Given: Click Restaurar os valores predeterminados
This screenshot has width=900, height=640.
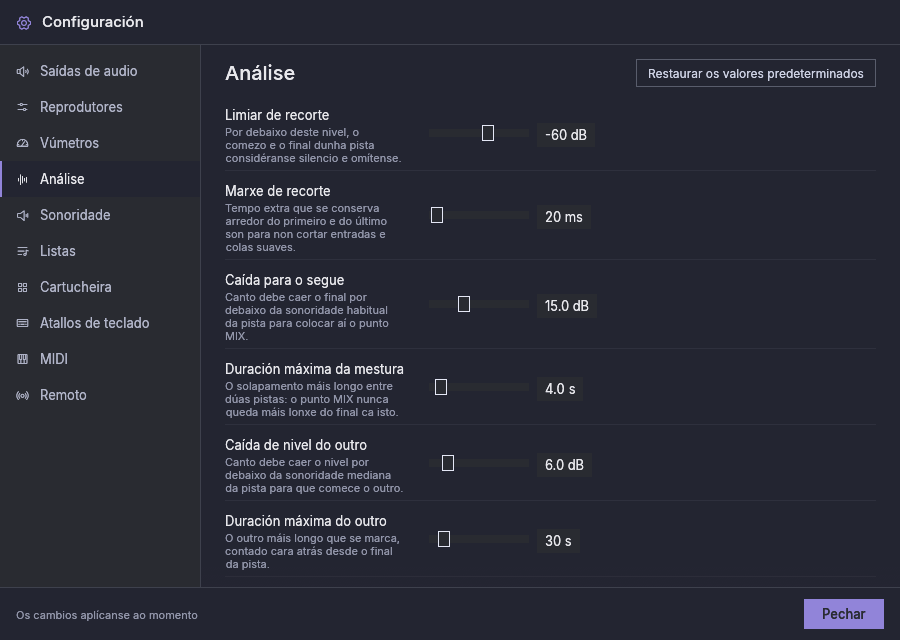Looking at the screenshot, I should [x=755, y=73].
